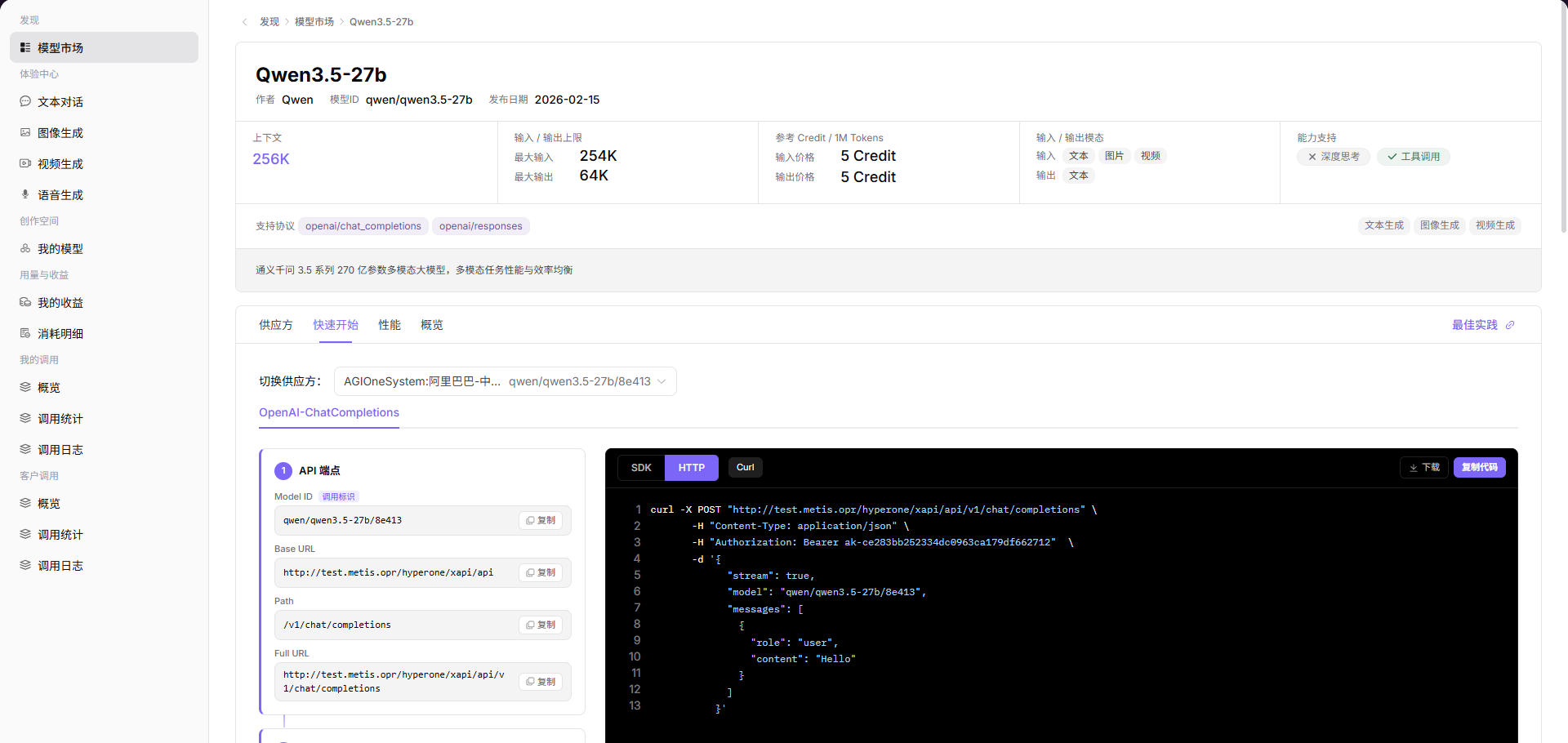Open 调用统计 icon under 客户调用
The image size is (1568, 743).
[x=25, y=534]
